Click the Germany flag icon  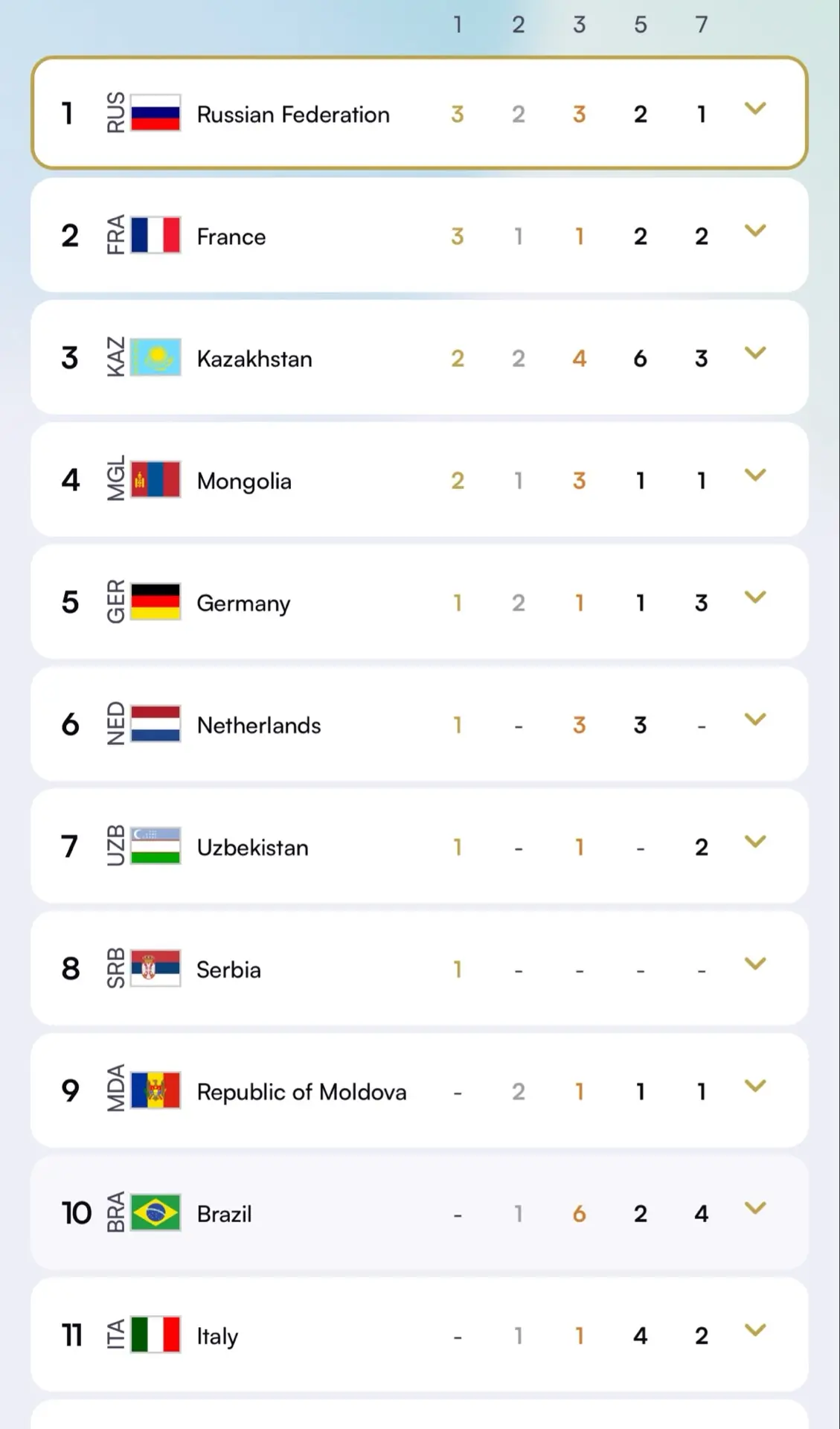pyautogui.click(x=156, y=601)
